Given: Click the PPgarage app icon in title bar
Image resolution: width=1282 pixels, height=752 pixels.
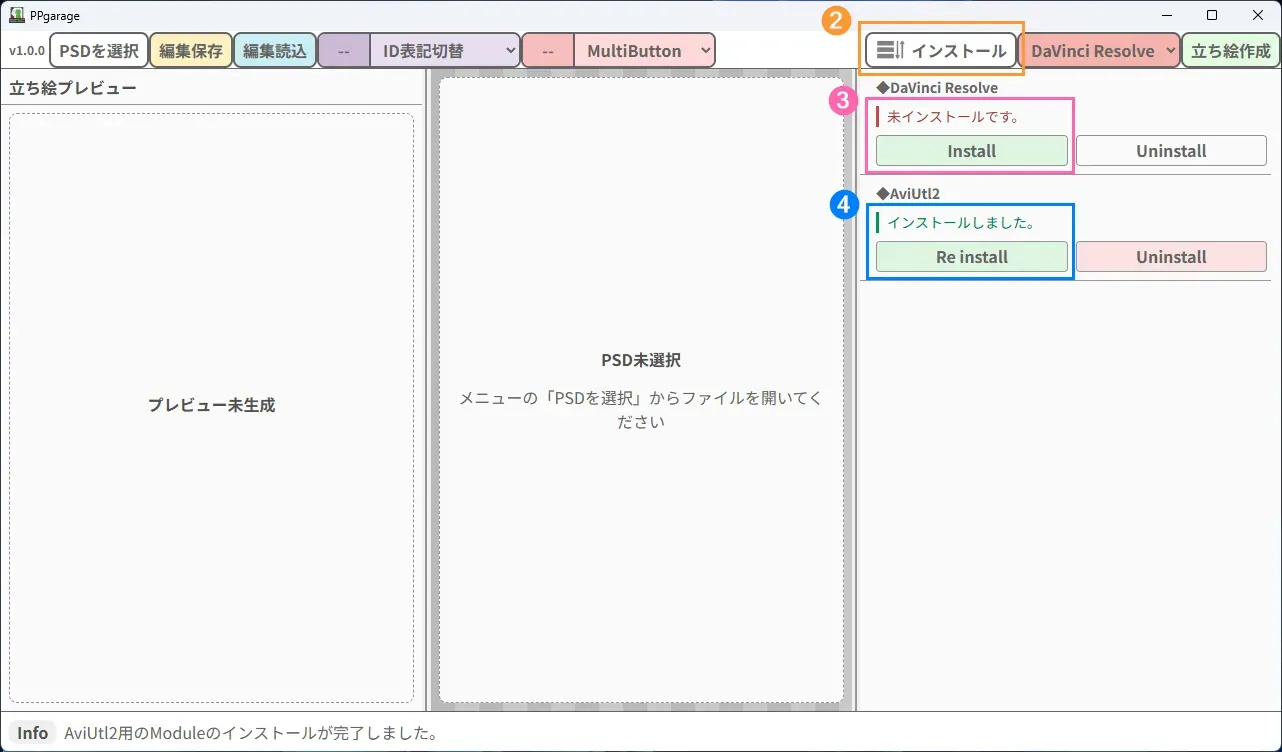Looking at the screenshot, I should point(17,15).
